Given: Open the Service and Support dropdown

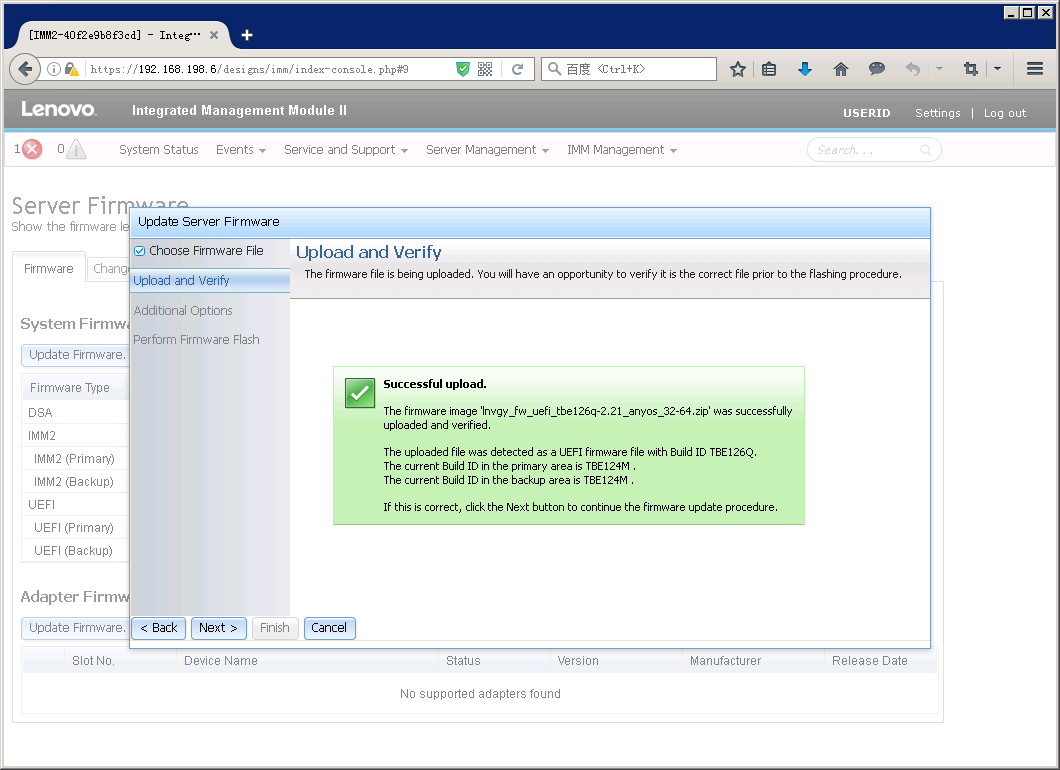Looking at the screenshot, I should coord(345,150).
